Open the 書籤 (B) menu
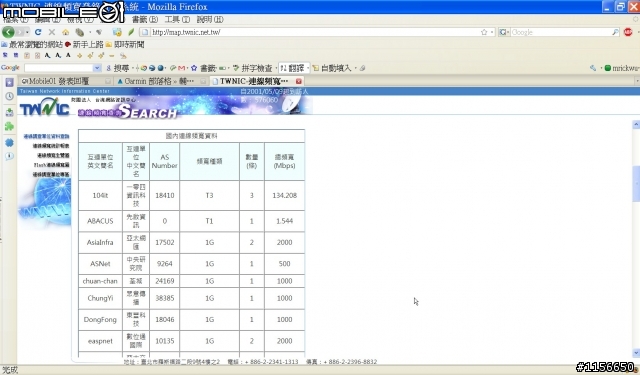This screenshot has height=375, width=640. click(x=145, y=19)
